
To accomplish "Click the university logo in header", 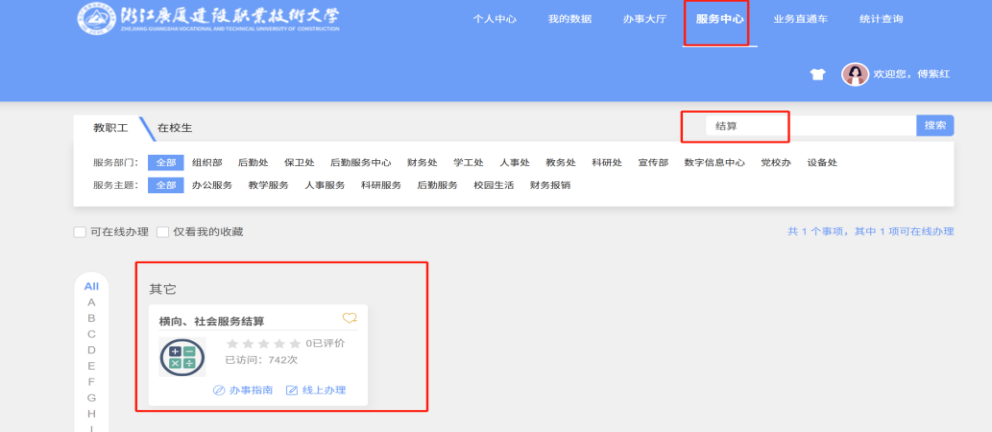I will (209, 18).
